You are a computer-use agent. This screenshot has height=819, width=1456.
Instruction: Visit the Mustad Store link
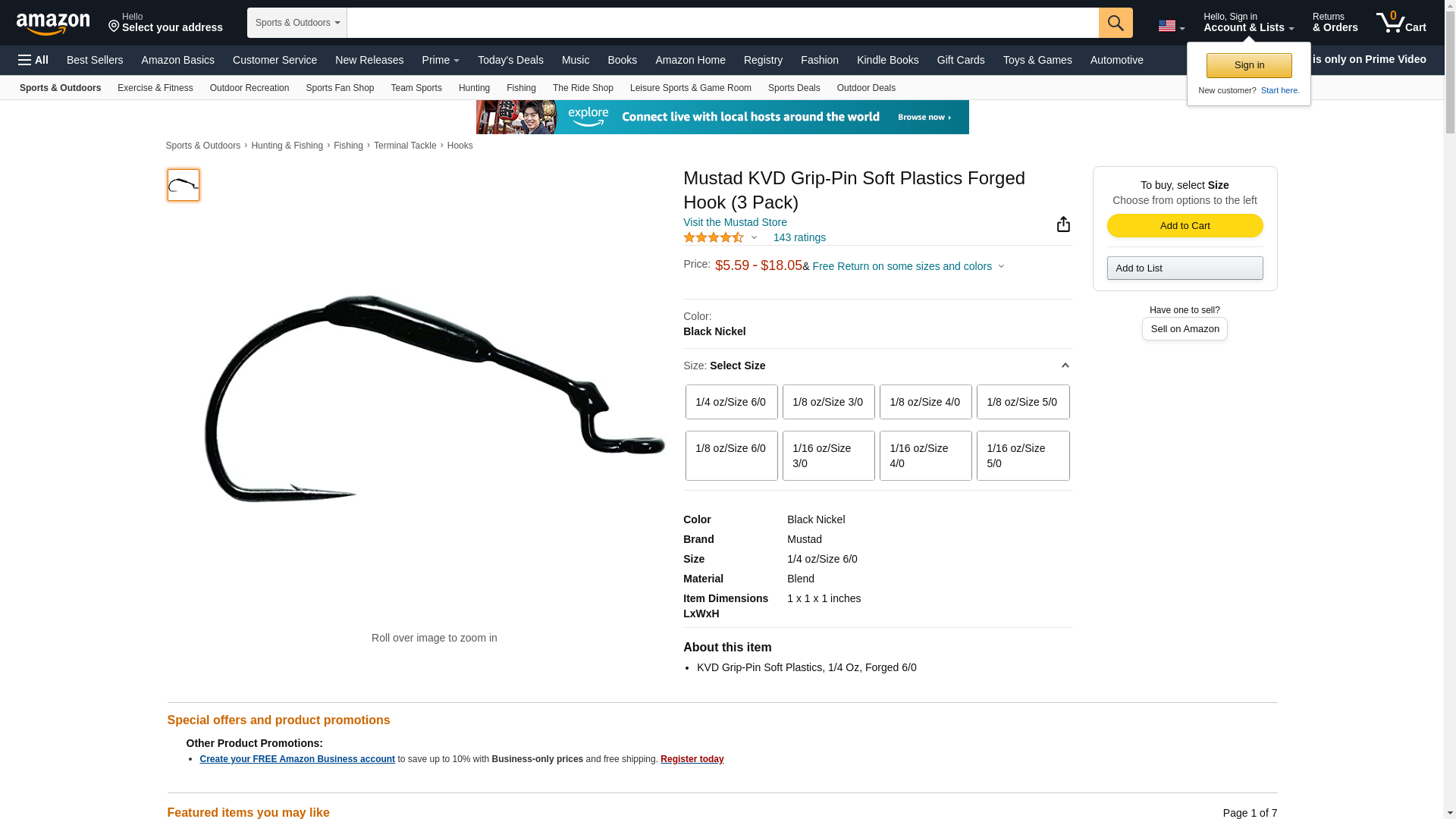(735, 222)
